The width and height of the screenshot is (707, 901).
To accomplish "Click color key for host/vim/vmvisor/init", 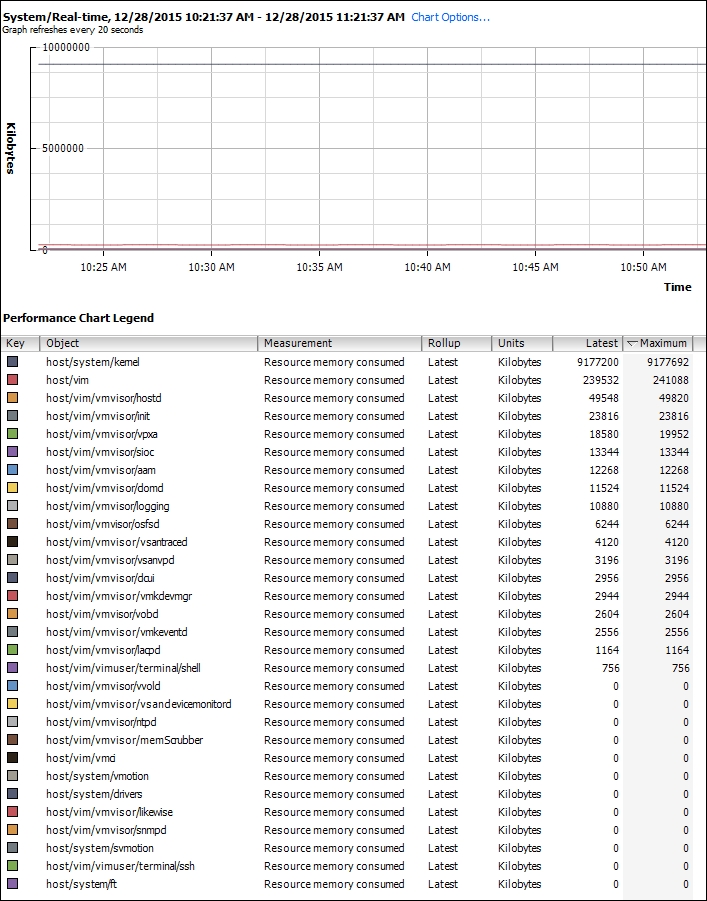I will click(12, 416).
